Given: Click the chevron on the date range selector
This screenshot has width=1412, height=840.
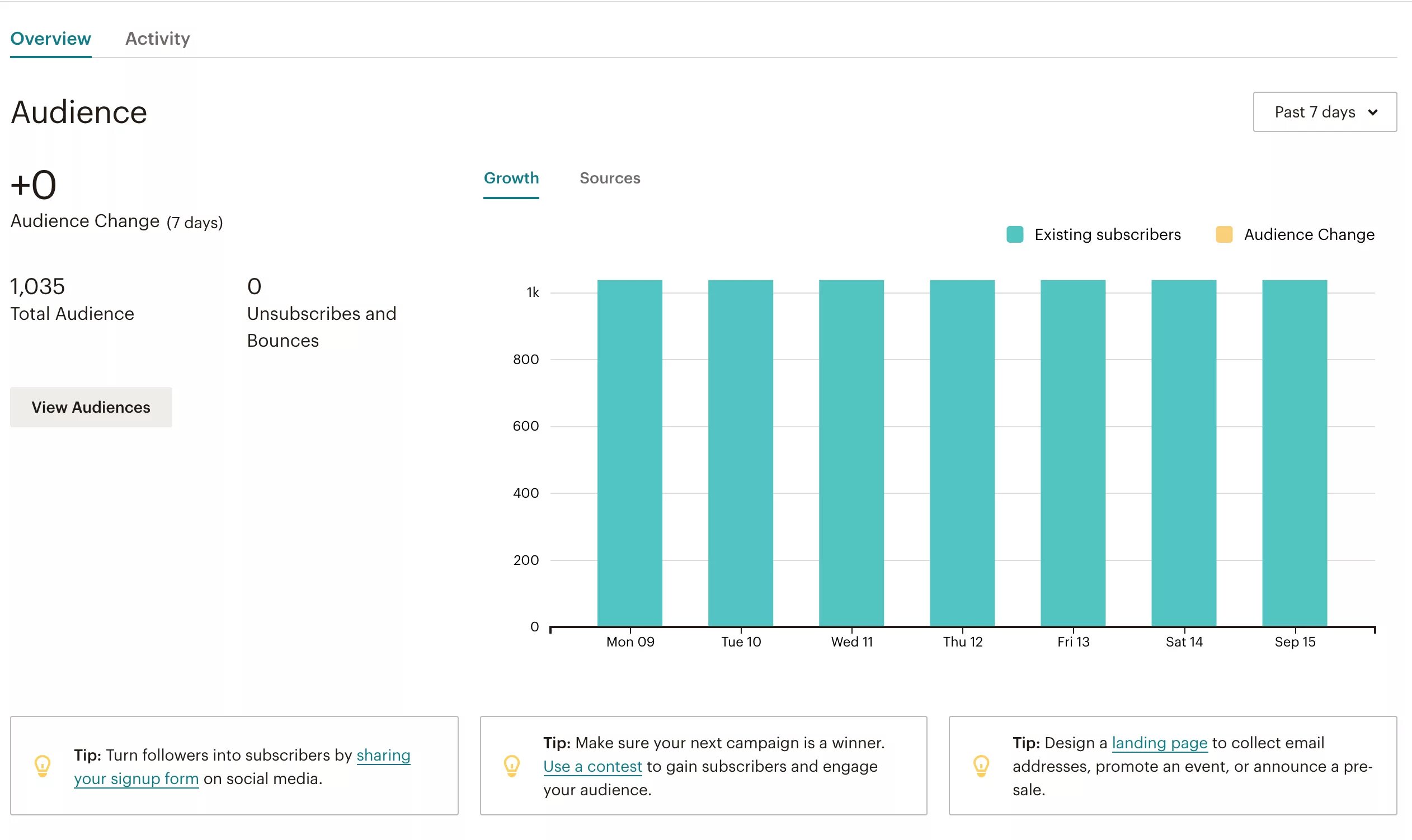Looking at the screenshot, I should click(1372, 111).
